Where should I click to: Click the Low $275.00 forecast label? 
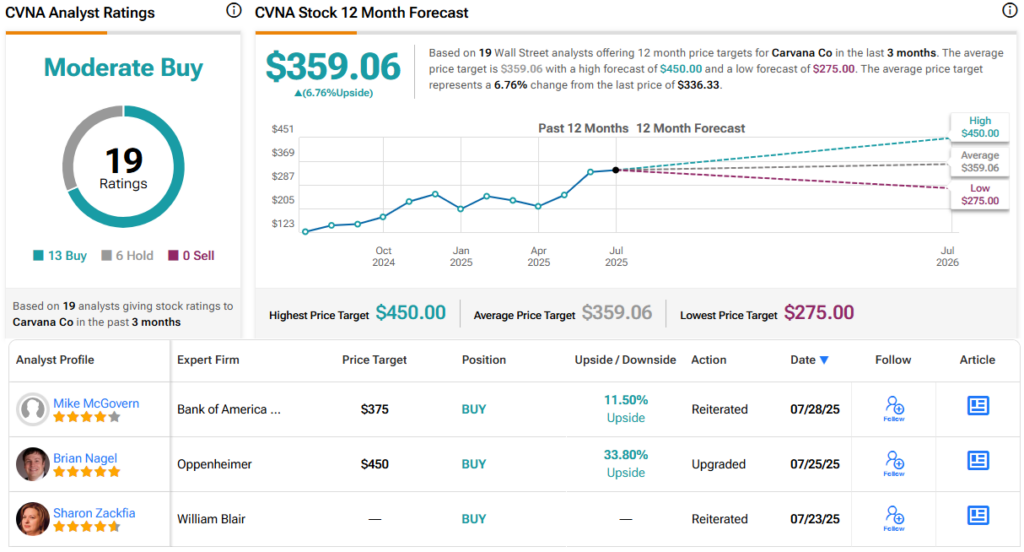point(980,195)
